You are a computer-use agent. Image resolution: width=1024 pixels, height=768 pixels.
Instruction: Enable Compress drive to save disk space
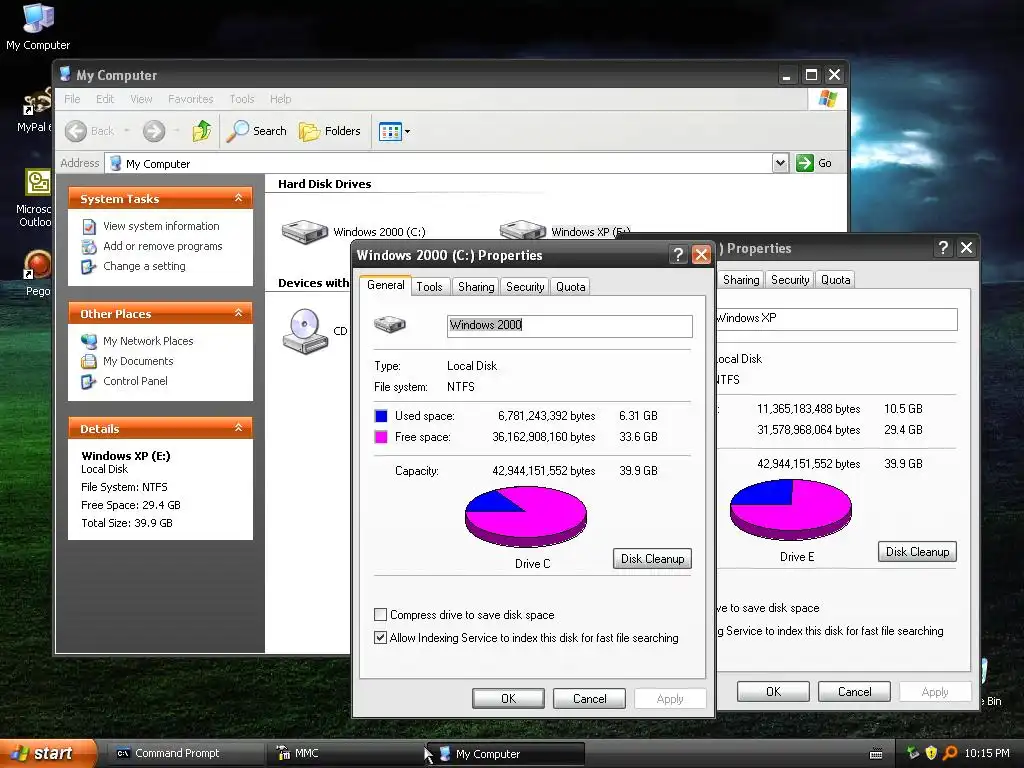[x=380, y=615]
